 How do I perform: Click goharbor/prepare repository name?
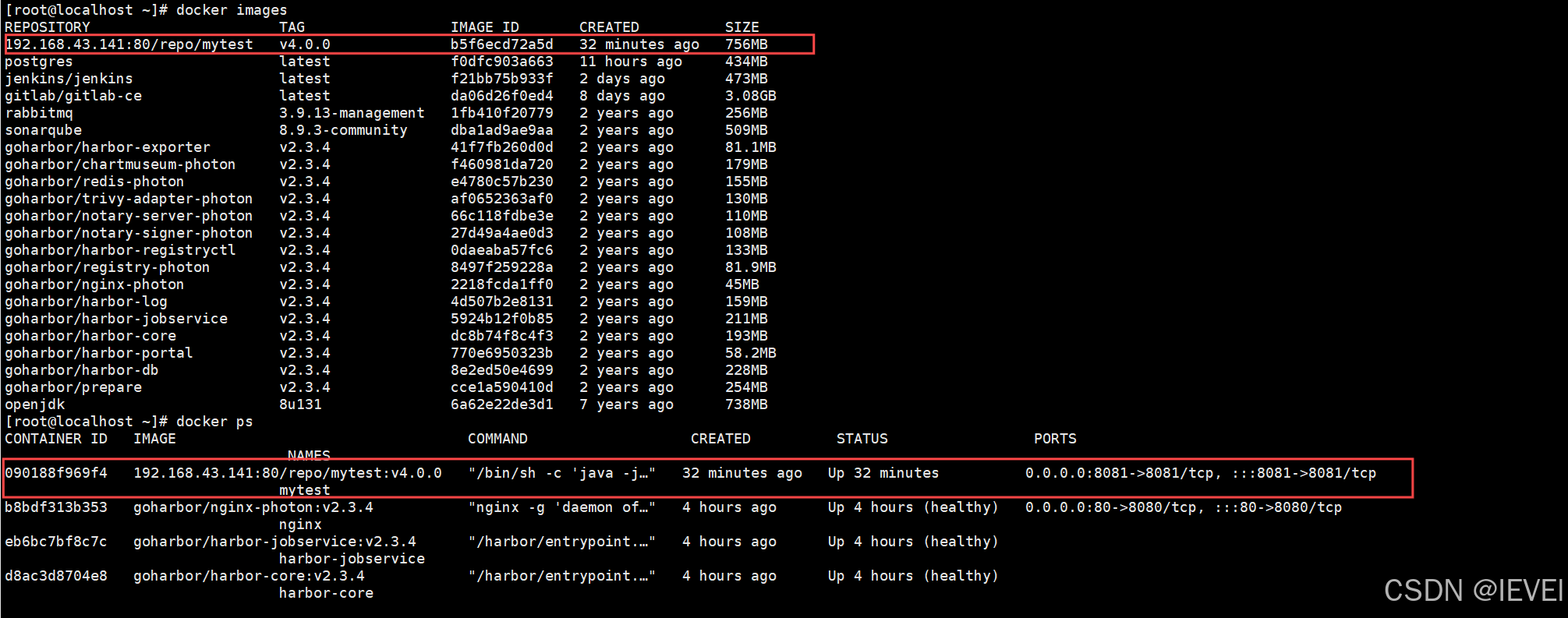(x=73, y=387)
